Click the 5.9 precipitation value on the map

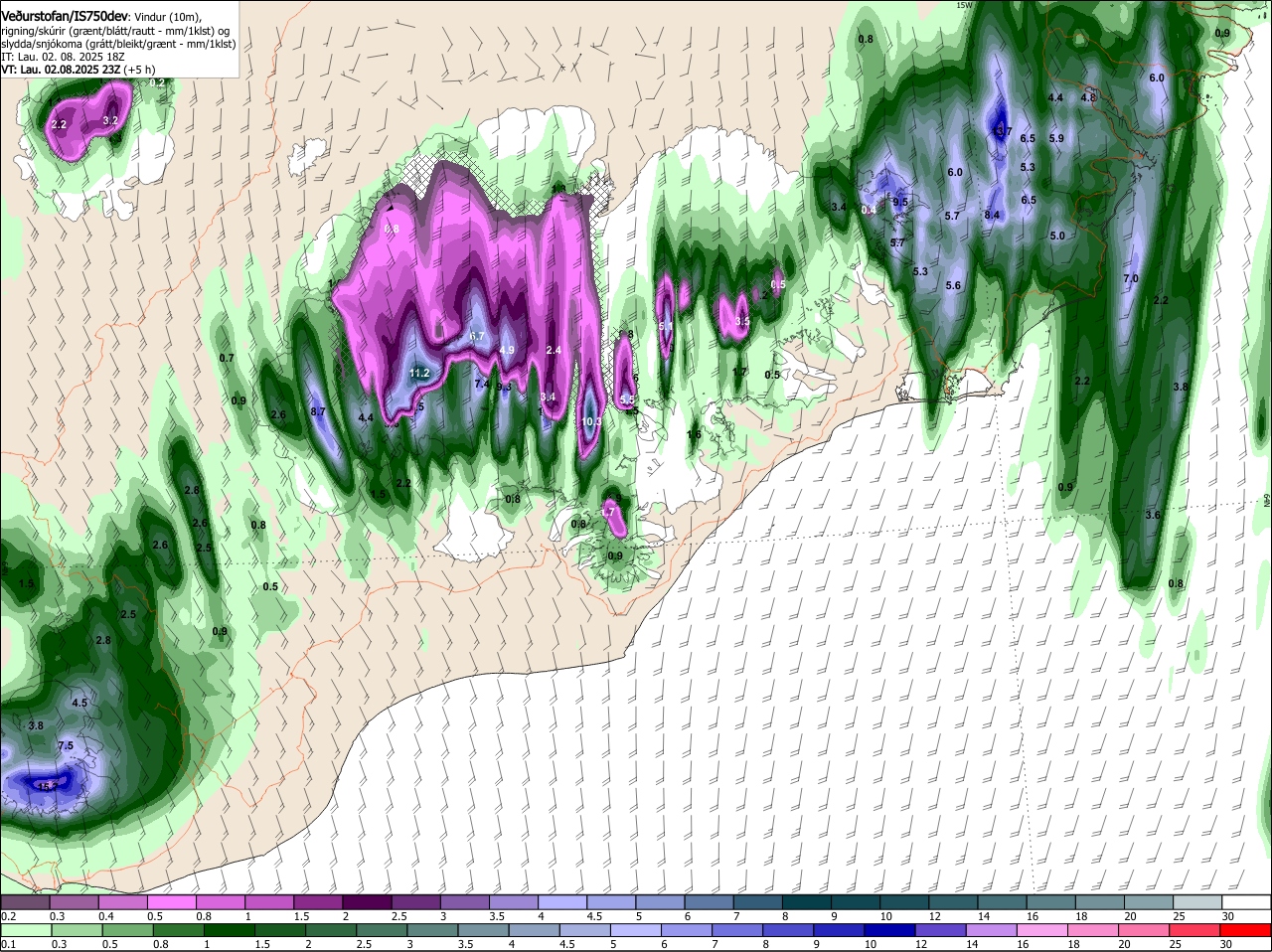pyautogui.click(x=1056, y=138)
